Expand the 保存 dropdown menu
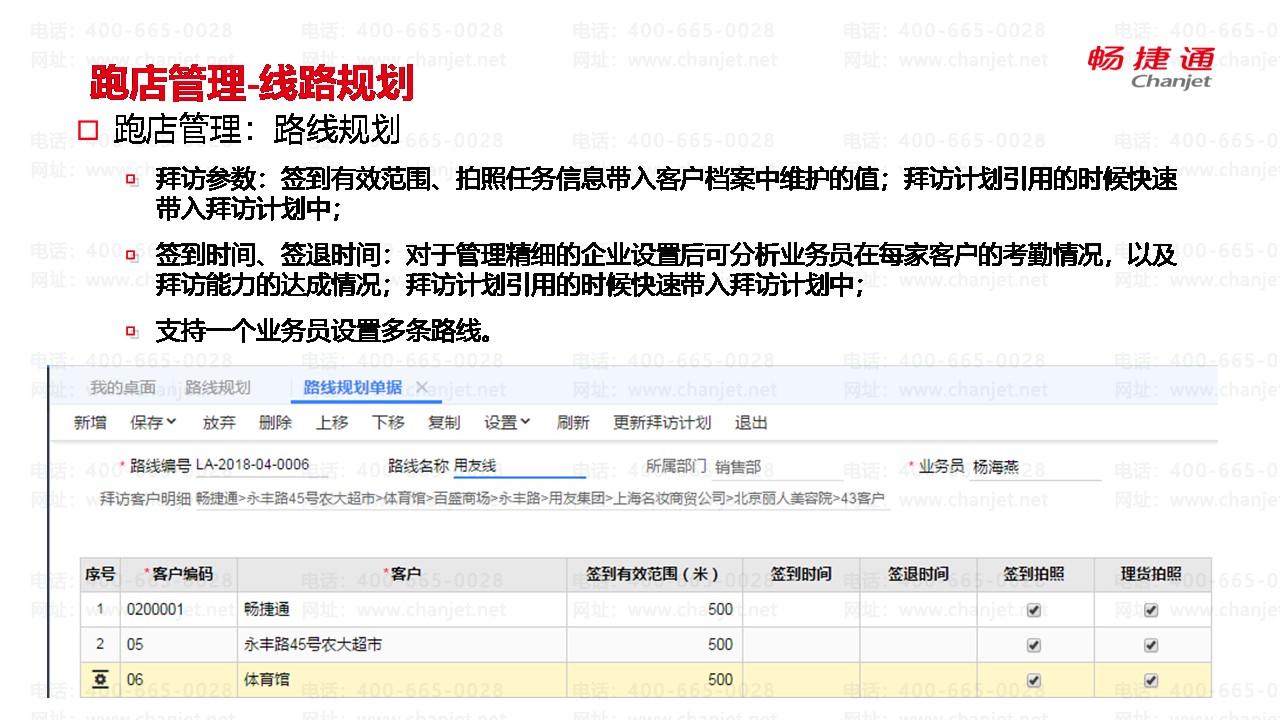1280x720 pixels. (153, 423)
